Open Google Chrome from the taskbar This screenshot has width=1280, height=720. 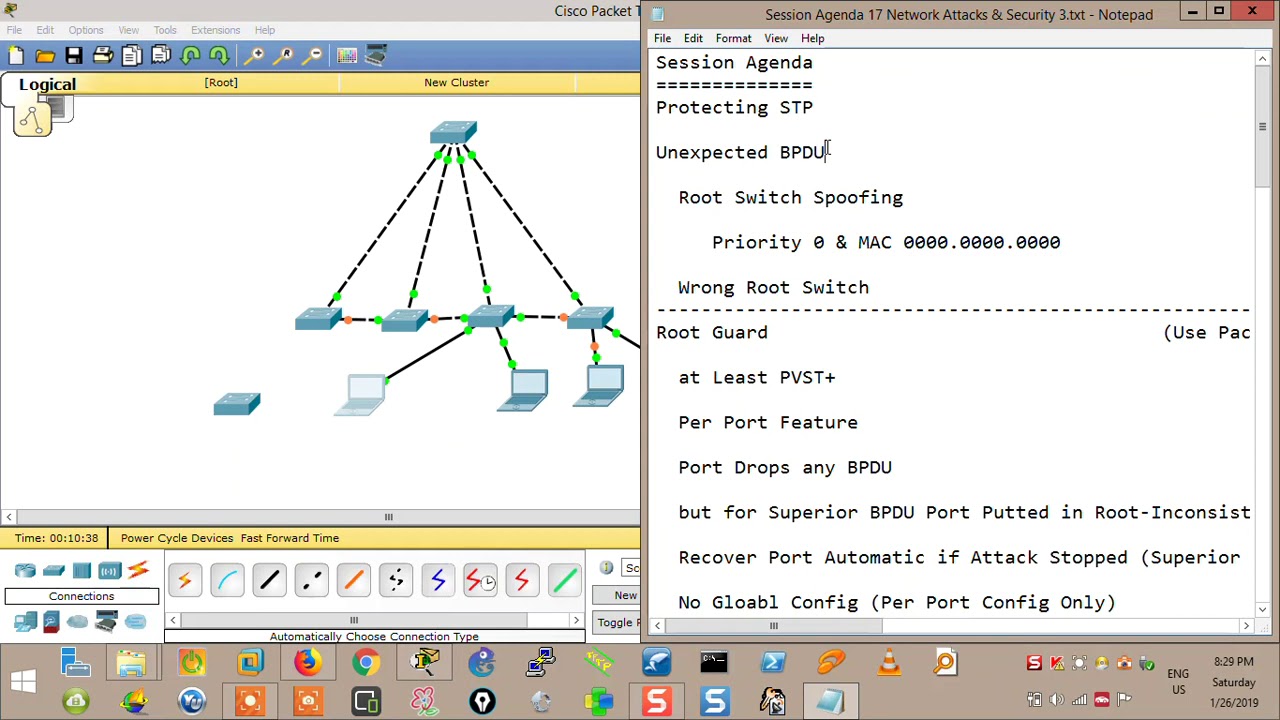click(366, 662)
